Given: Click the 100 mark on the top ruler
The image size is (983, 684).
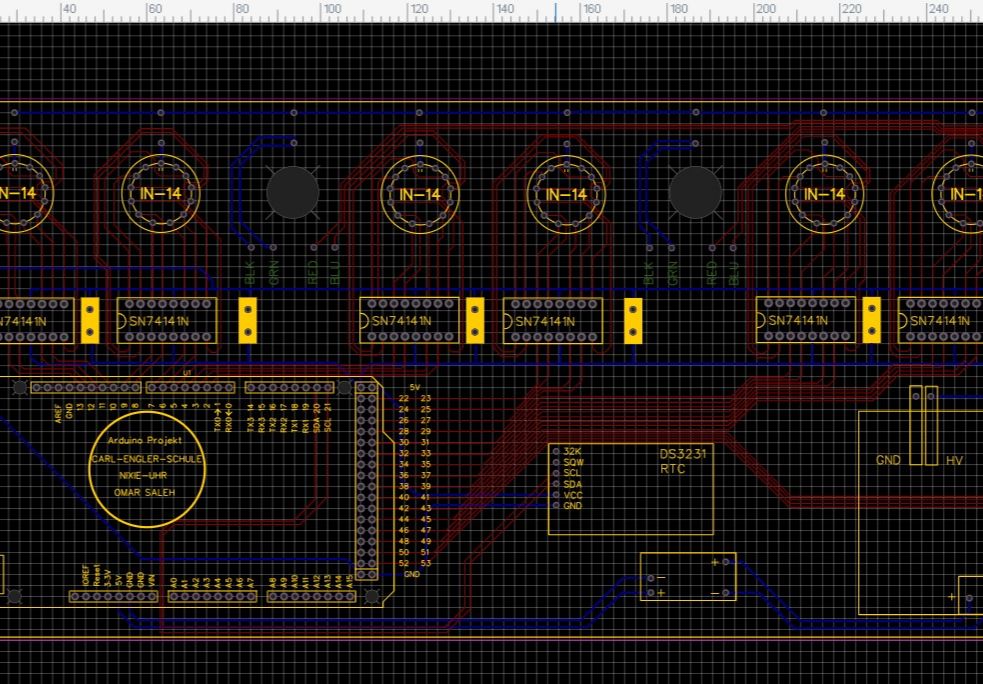Looking at the screenshot, I should 332,8.
